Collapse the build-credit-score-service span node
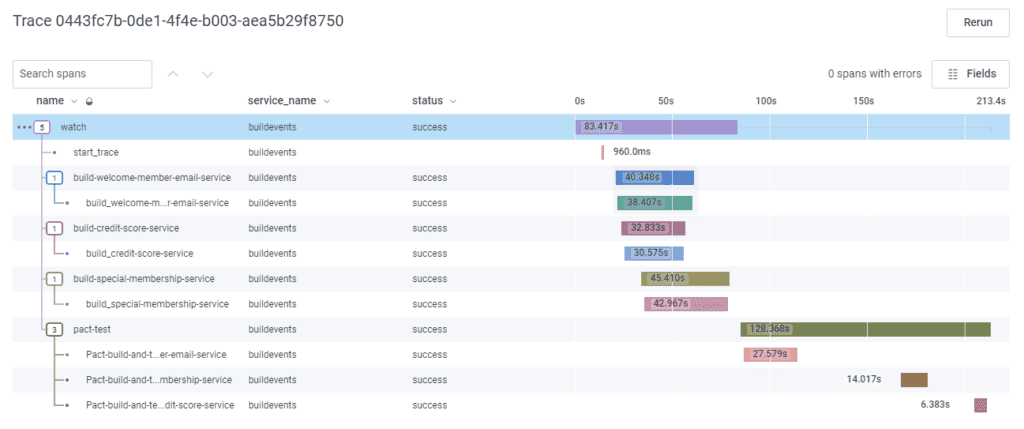Image resolution: width=1024 pixels, height=429 pixels. [x=55, y=228]
